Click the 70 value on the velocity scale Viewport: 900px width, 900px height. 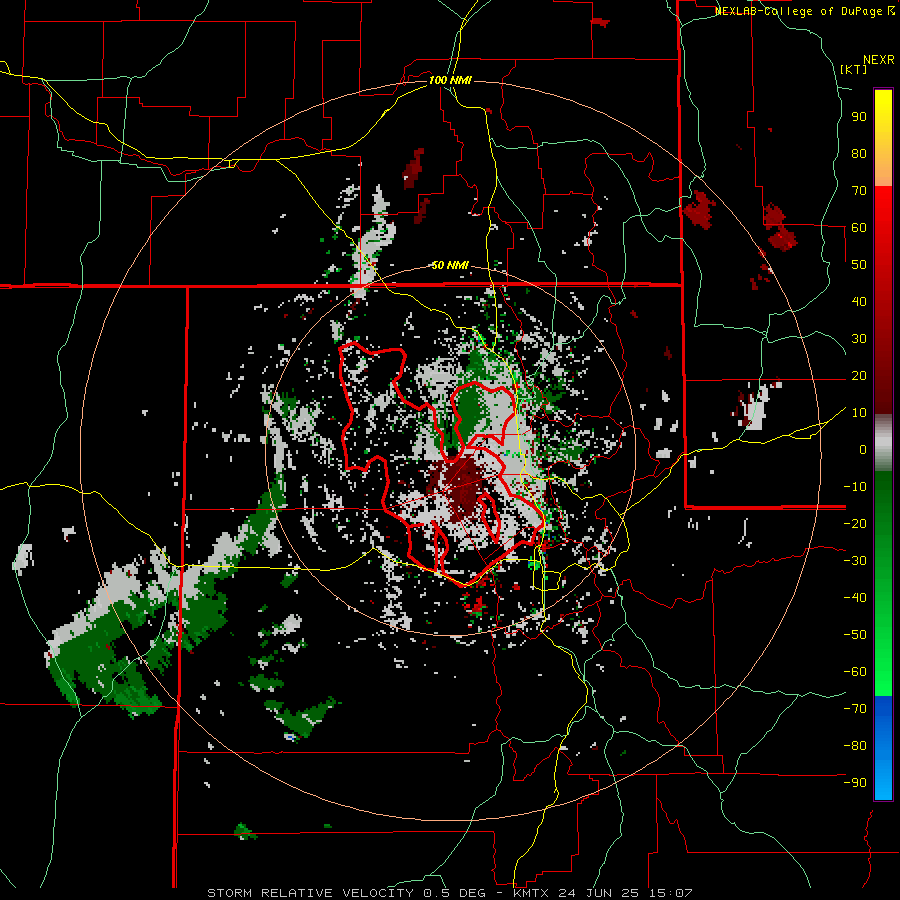pos(859,191)
